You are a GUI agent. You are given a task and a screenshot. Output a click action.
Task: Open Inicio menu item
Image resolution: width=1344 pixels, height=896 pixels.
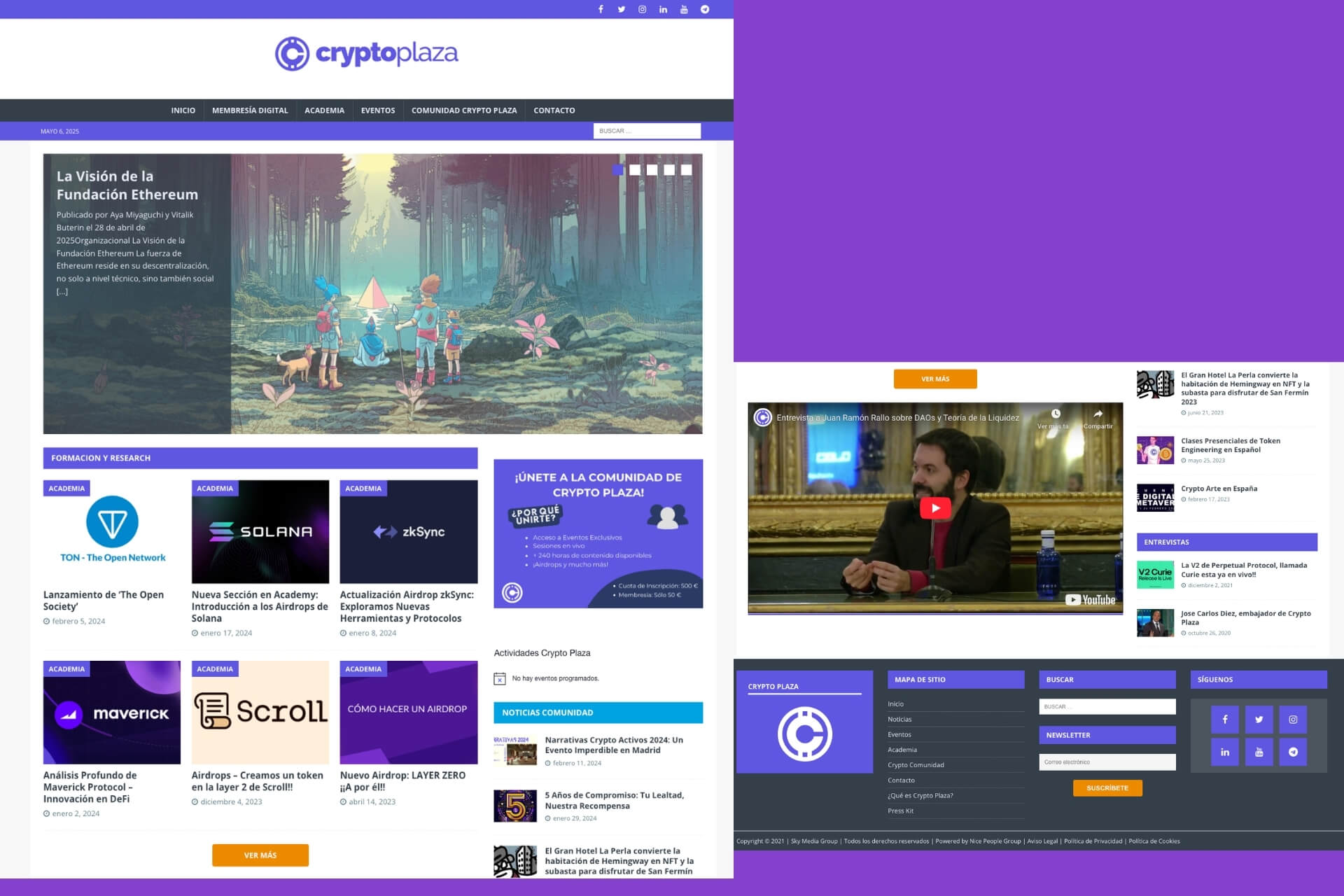tap(183, 111)
